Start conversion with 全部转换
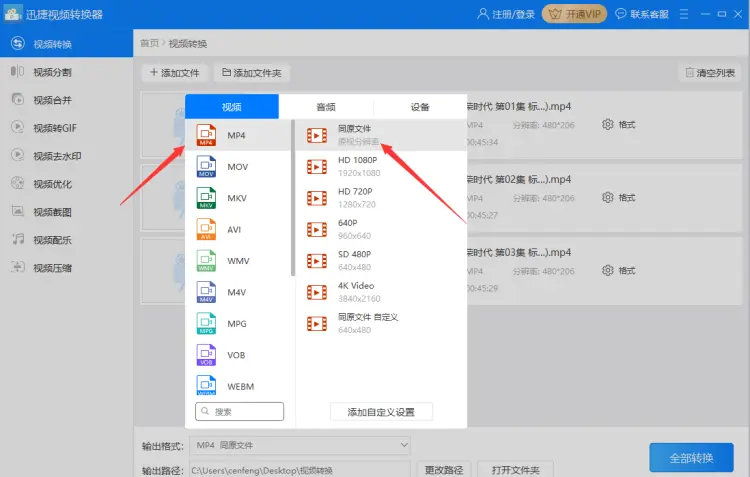750x477 pixels. pos(691,458)
